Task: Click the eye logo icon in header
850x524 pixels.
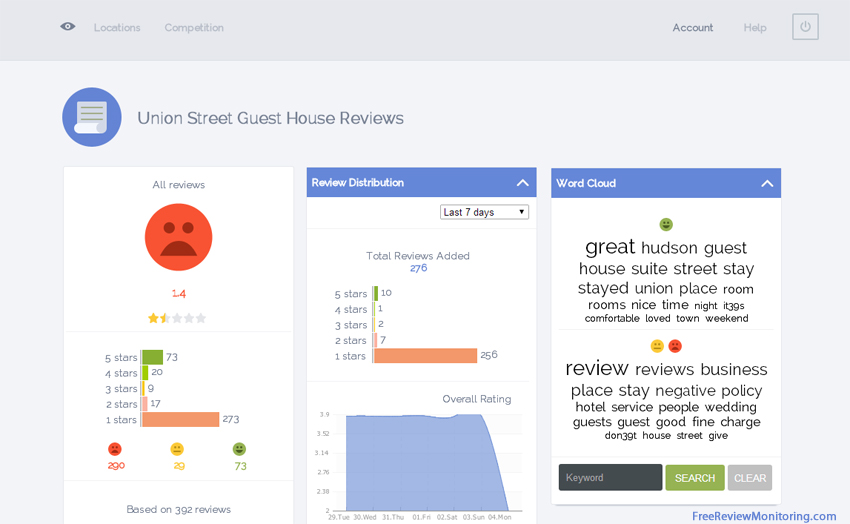Action: click(68, 27)
